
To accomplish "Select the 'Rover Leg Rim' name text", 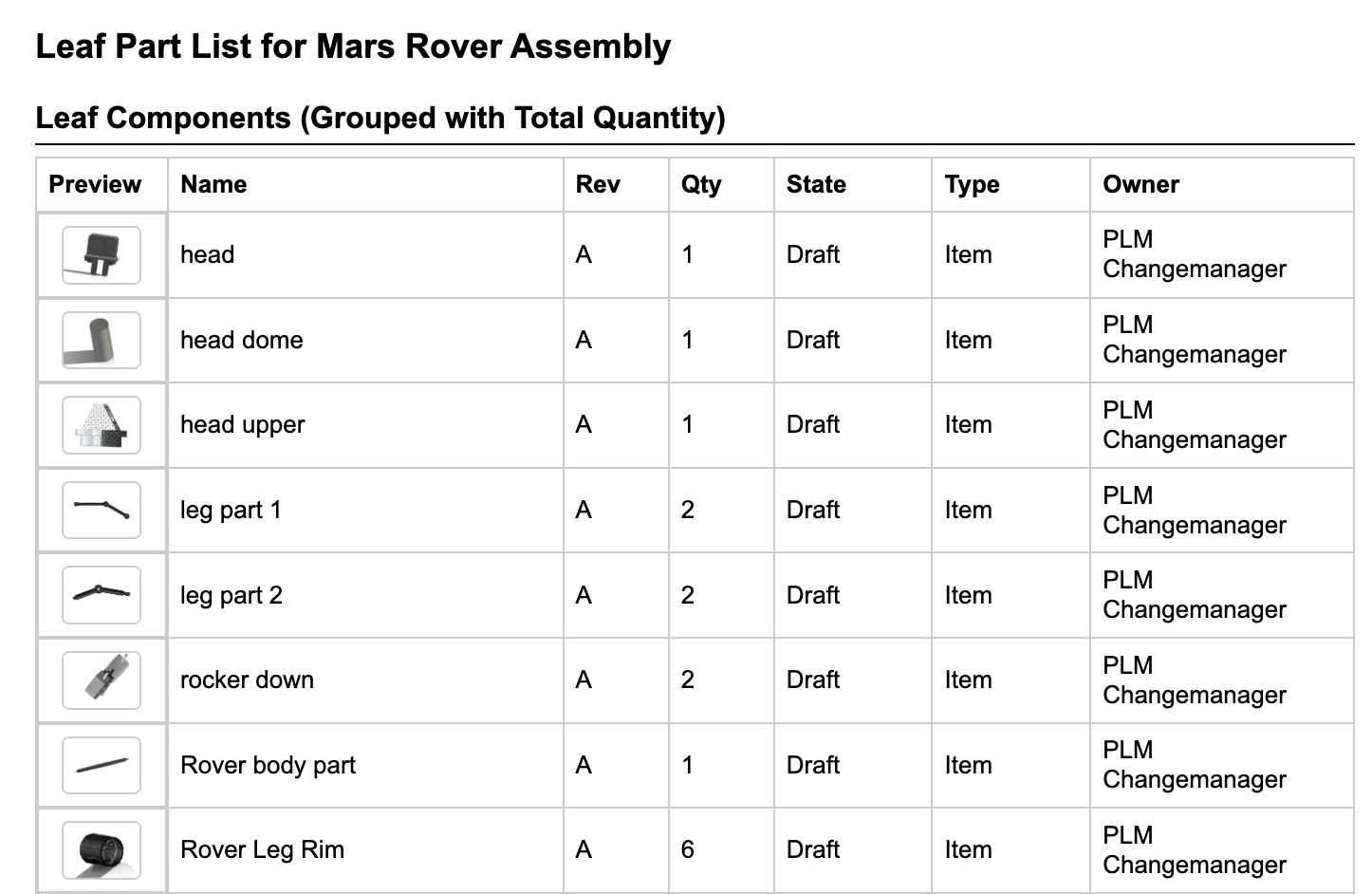I will (262, 849).
